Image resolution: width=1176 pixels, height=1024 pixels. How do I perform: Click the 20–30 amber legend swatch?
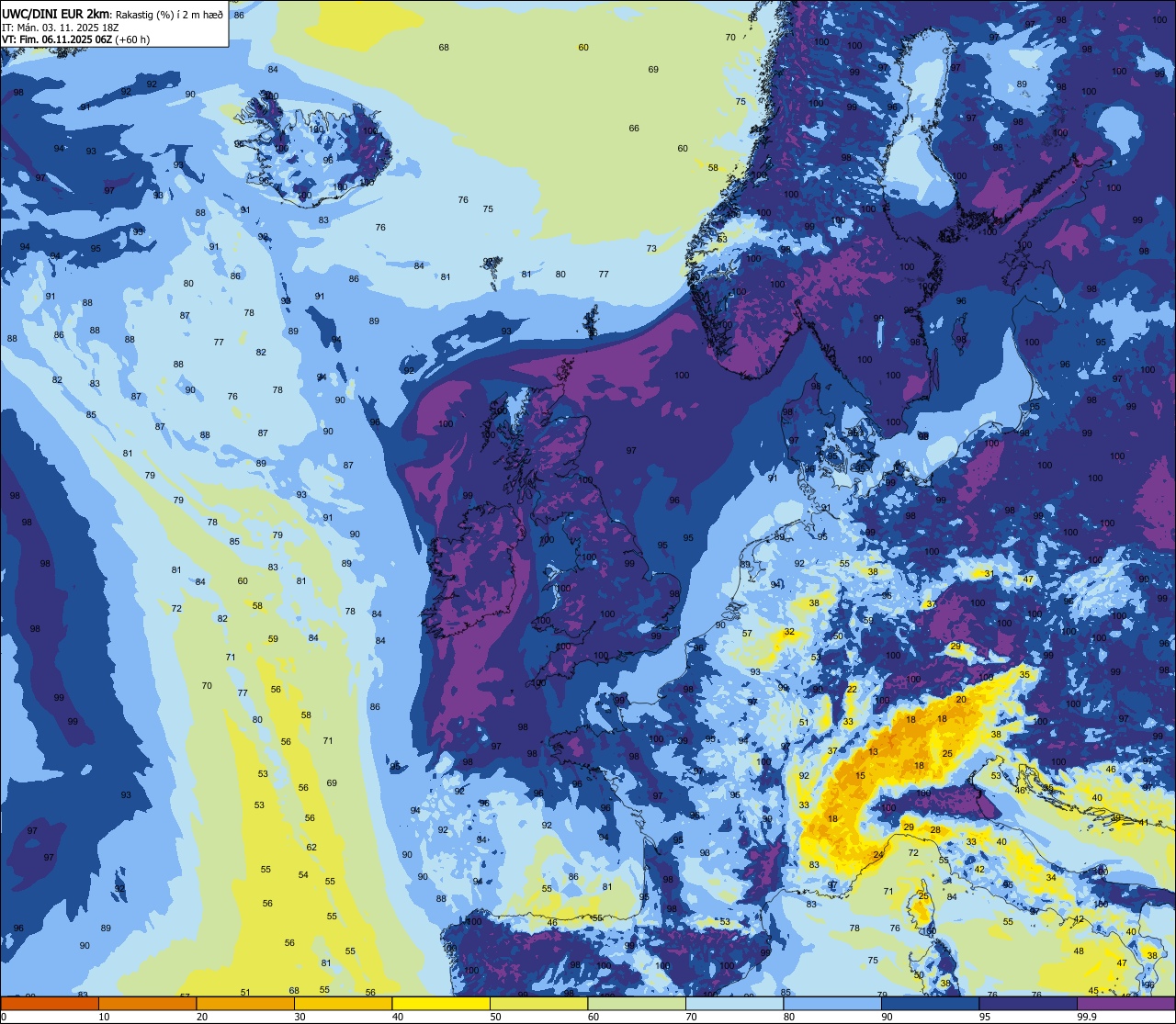pyautogui.click(x=245, y=1003)
